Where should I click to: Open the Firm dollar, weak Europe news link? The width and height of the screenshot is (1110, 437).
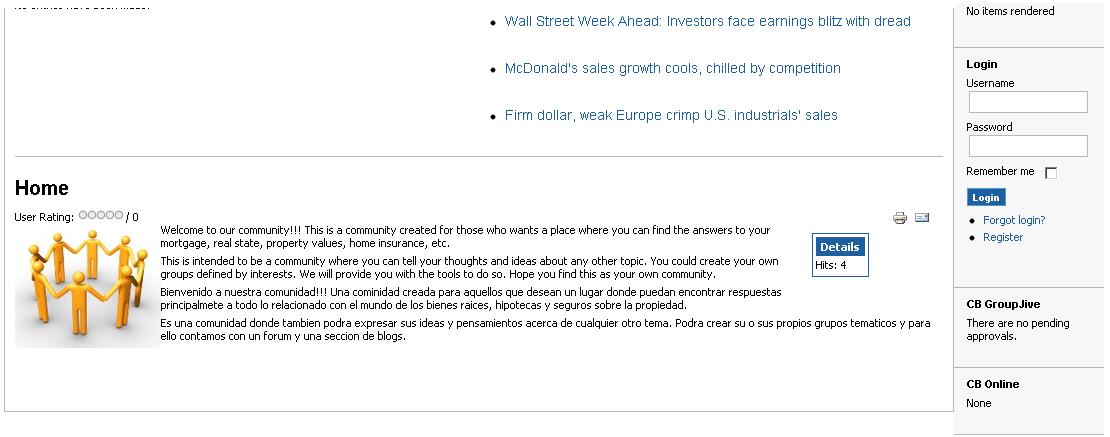coord(671,115)
